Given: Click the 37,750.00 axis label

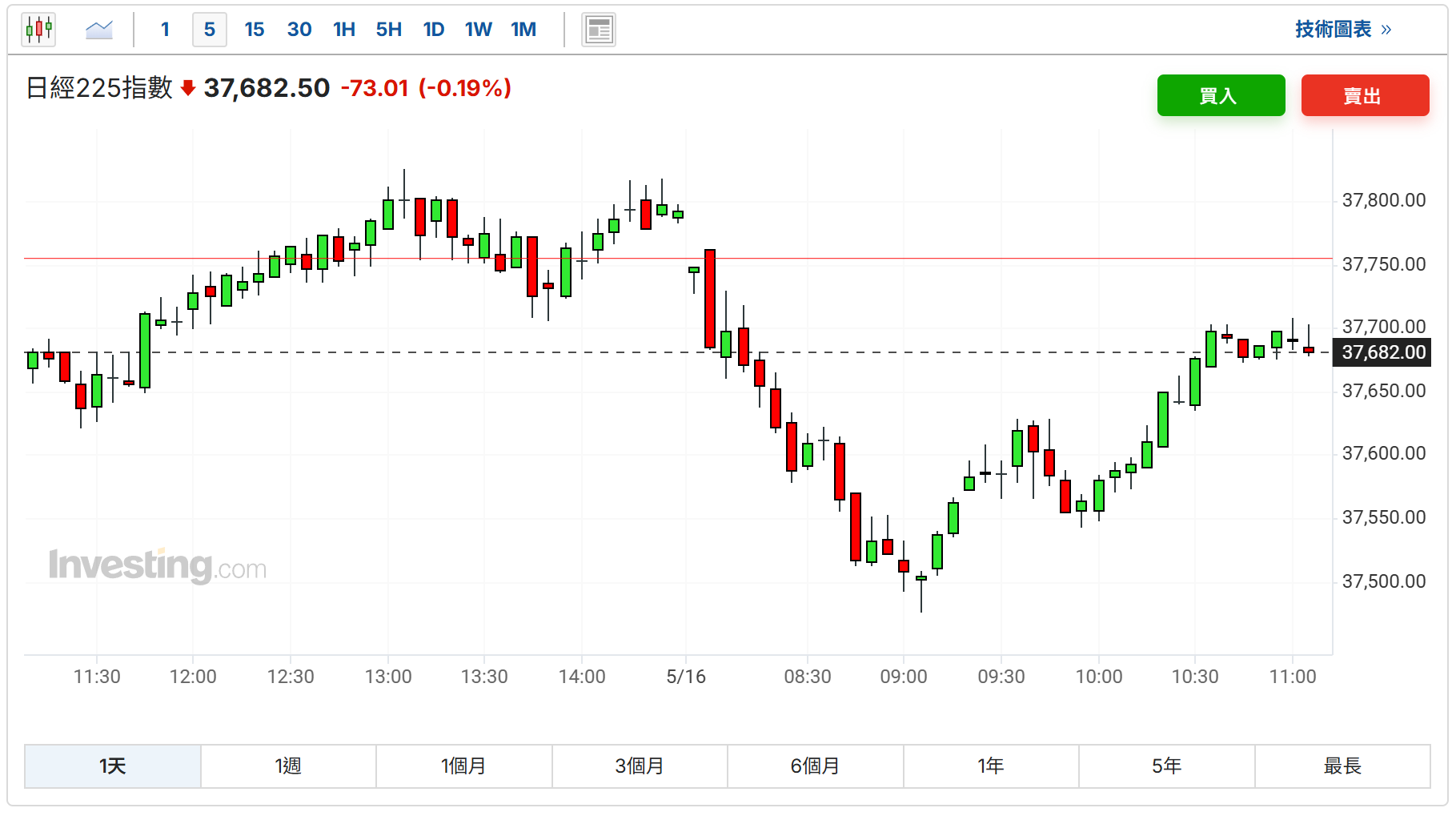Looking at the screenshot, I should click(x=1384, y=264).
